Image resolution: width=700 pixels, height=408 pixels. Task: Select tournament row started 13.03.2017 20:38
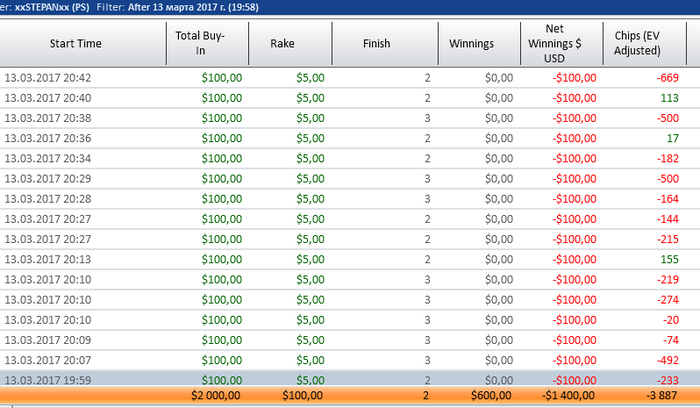point(350,118)
